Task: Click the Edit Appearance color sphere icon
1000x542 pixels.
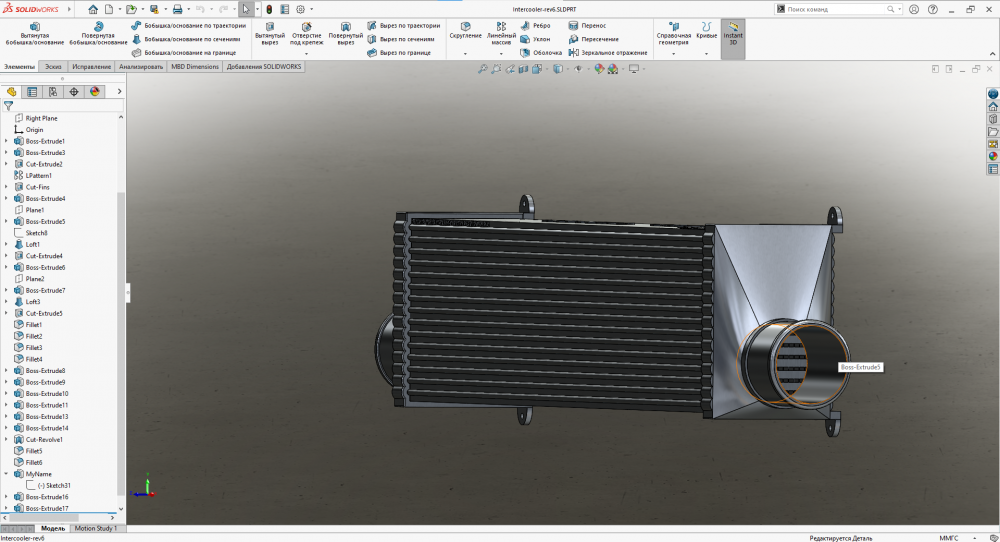Action: [x=600, y=69]
